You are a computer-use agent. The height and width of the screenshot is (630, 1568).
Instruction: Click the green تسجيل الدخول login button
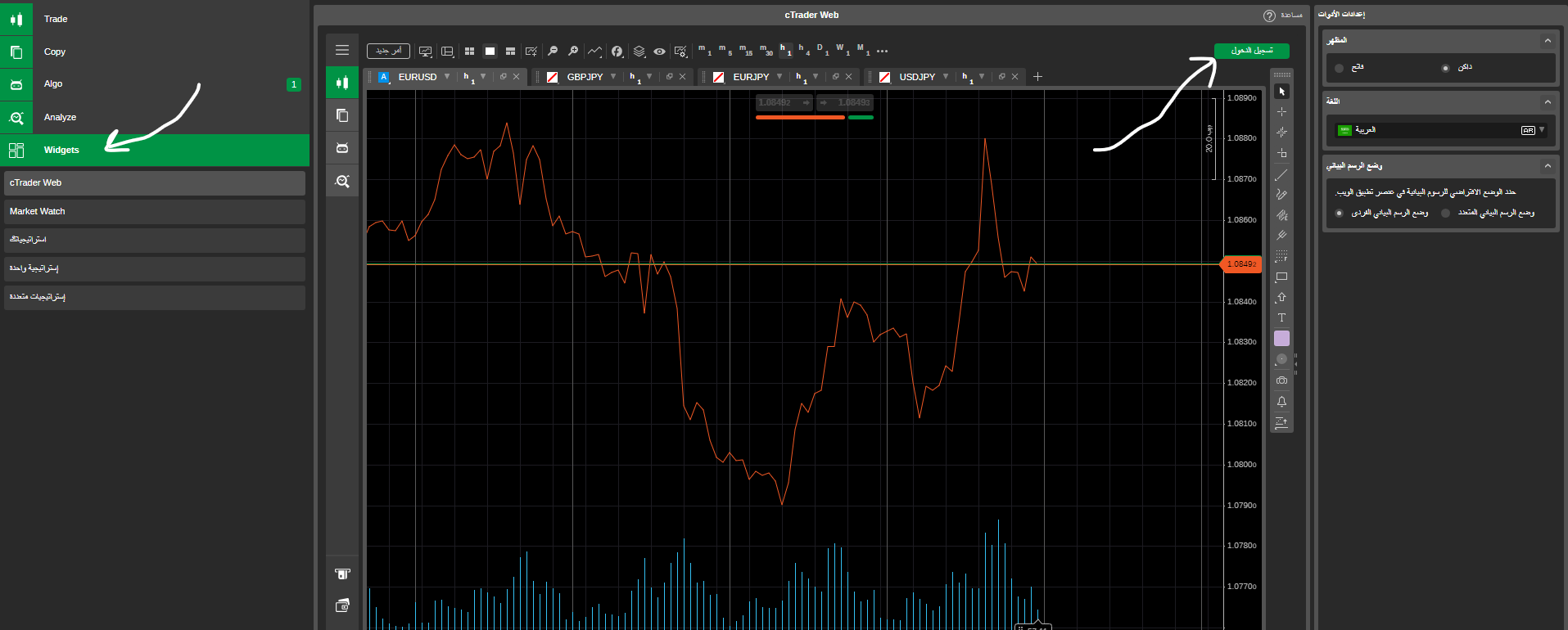[1251, 51]
